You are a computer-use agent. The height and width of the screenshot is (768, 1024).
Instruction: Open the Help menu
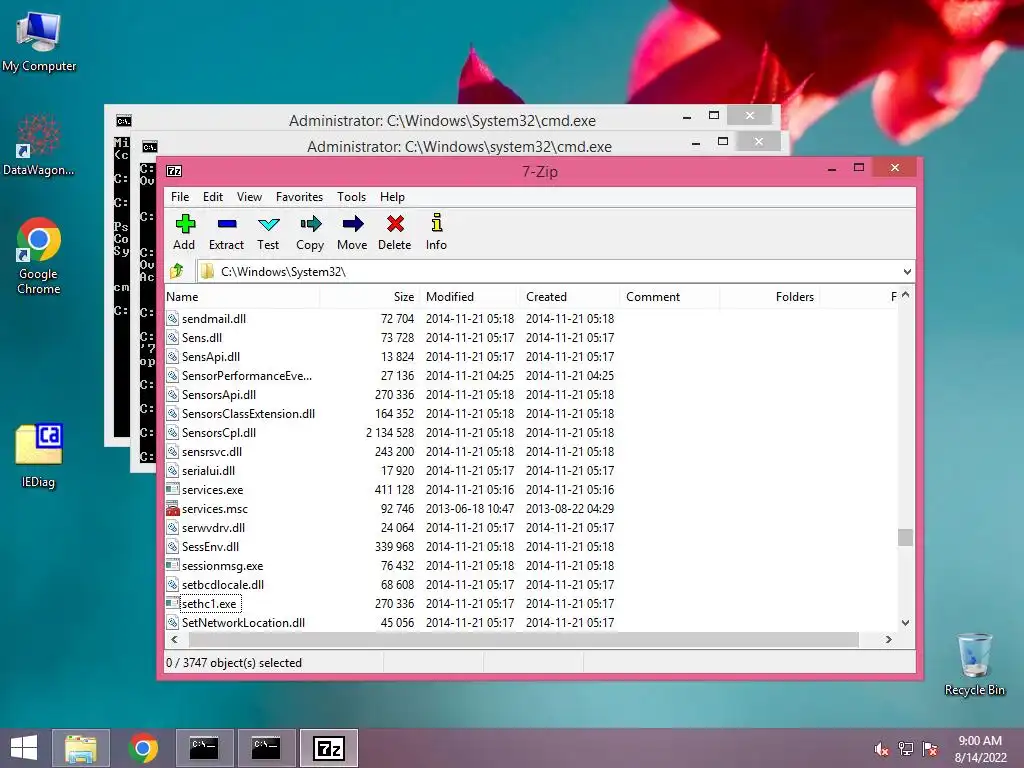(x=392, y=197)
